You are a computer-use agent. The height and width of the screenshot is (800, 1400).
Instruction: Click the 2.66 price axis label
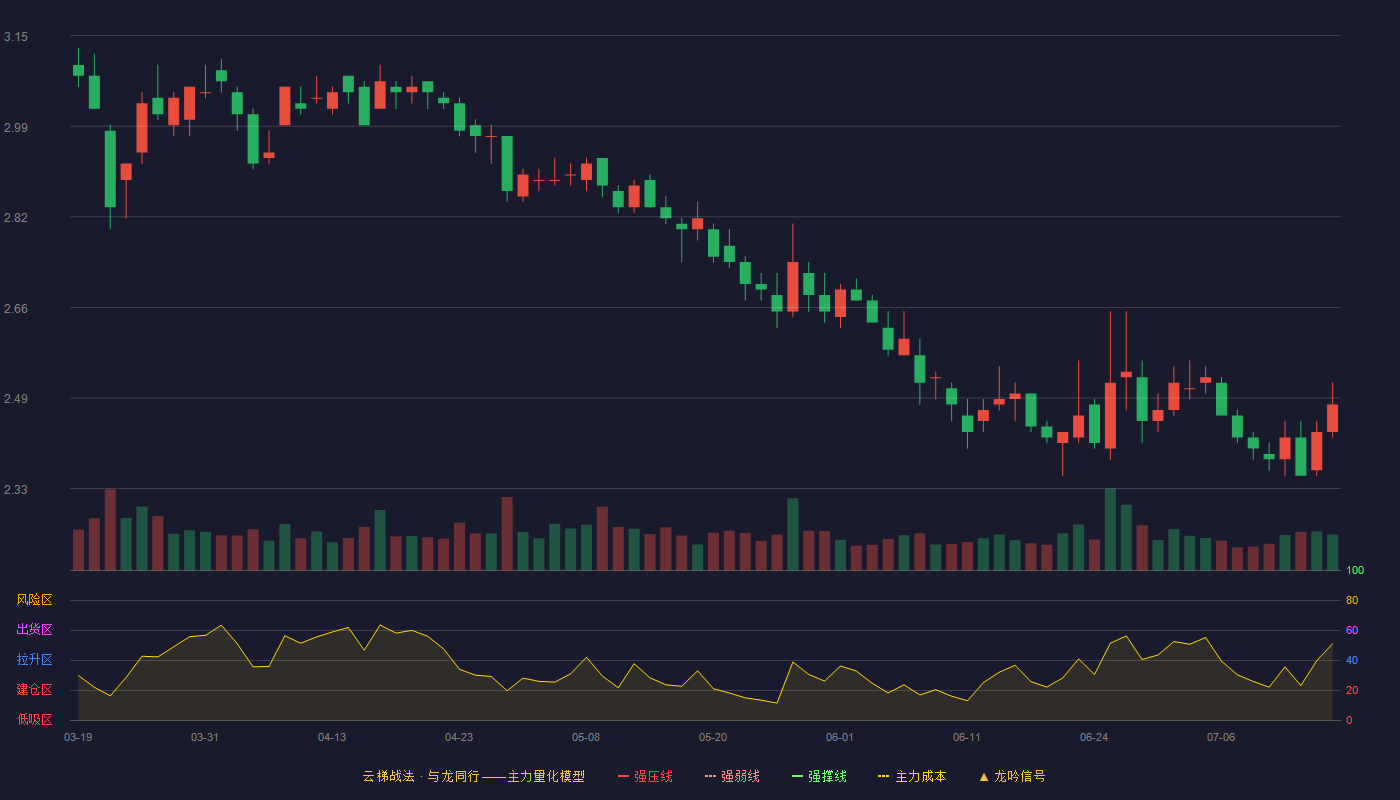pyautogui.click(x=16, y=309)
